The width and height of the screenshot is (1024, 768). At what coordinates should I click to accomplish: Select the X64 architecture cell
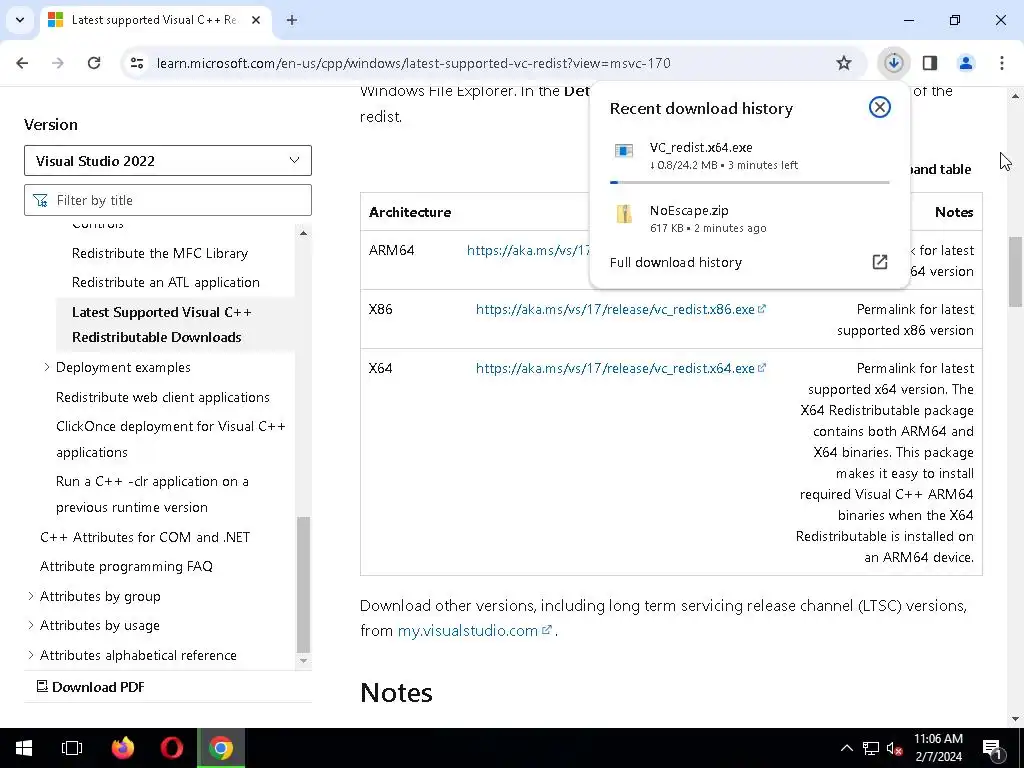(x=381, y=368)
